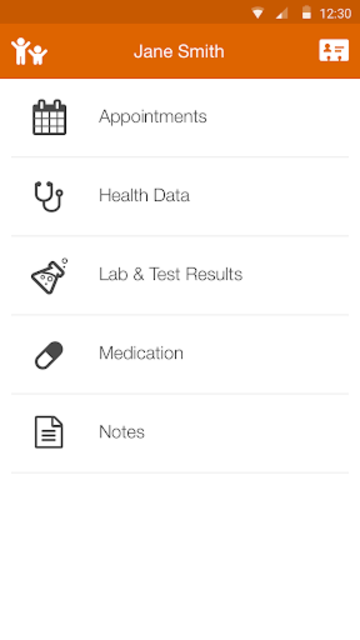
Task: View Lab & Test Results
Action: (171, 274)
